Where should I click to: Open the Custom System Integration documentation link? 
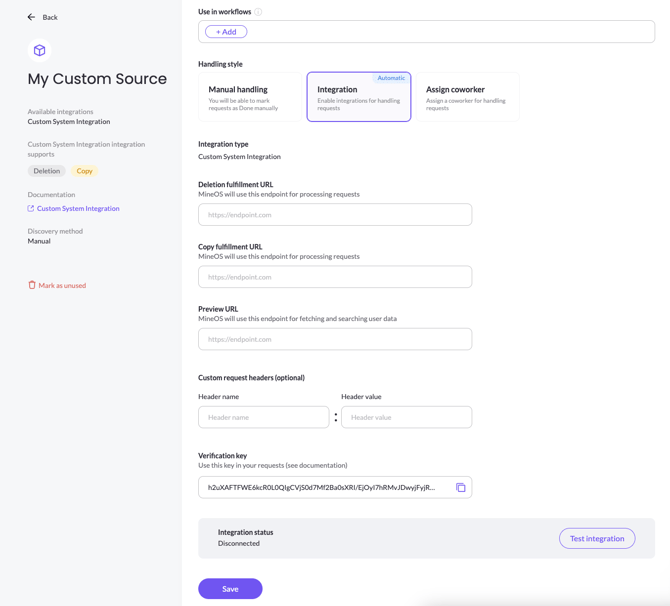pyautogui.click(x=78, y=209)
